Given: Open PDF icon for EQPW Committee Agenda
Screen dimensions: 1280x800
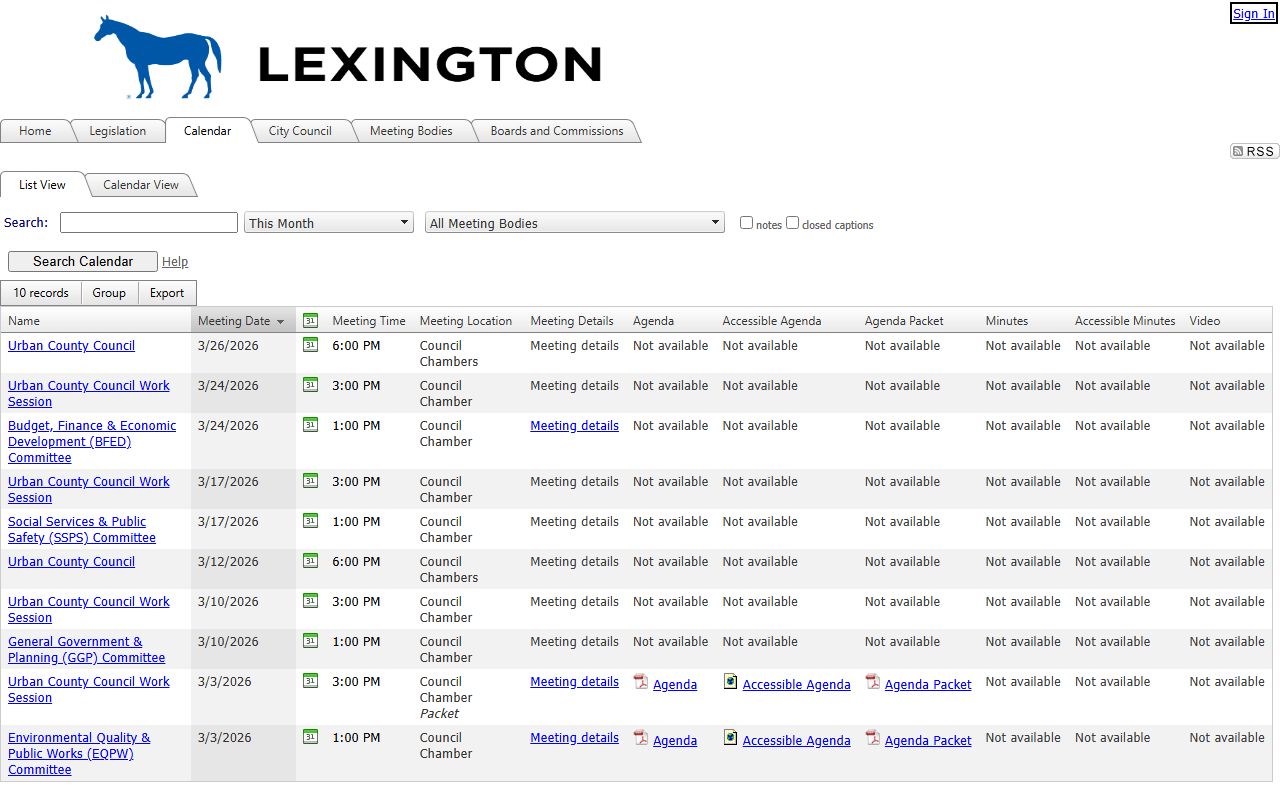Looking at the screenshot, I should click(641, 738).
